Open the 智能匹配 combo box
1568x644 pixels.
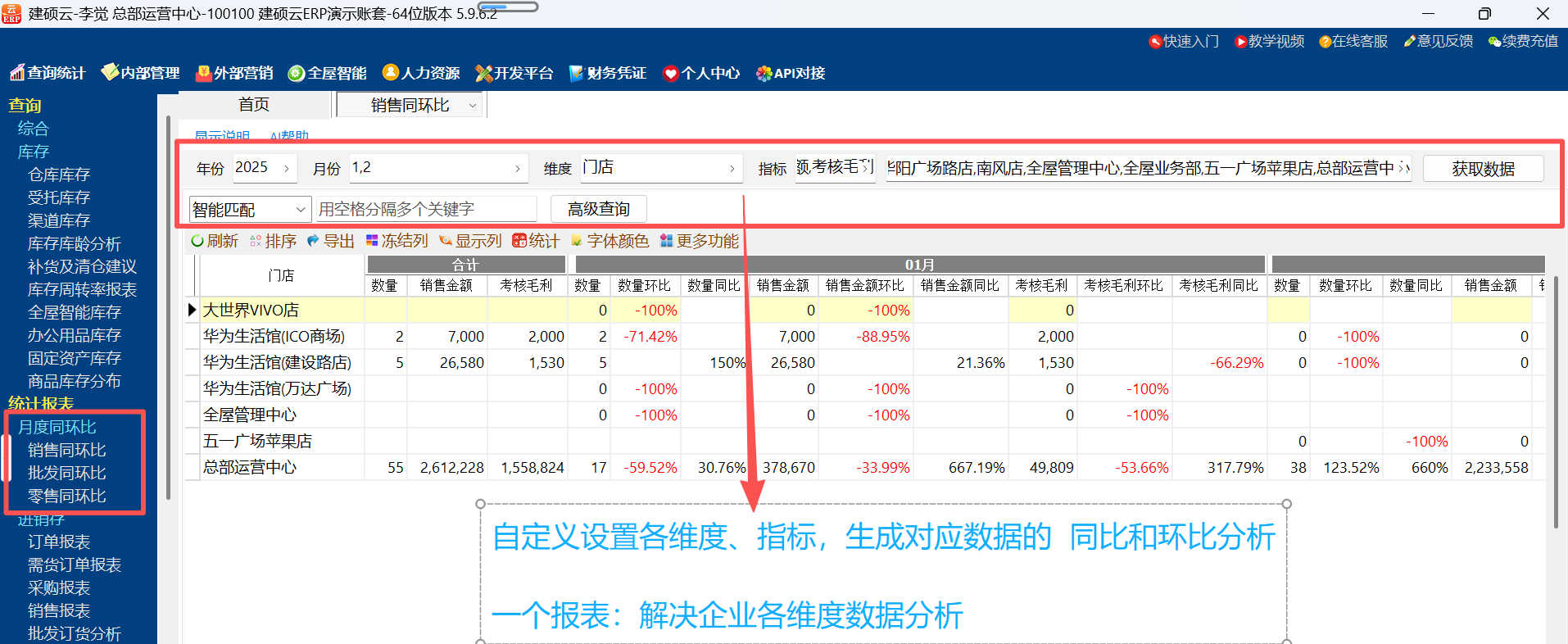point(301,210)
